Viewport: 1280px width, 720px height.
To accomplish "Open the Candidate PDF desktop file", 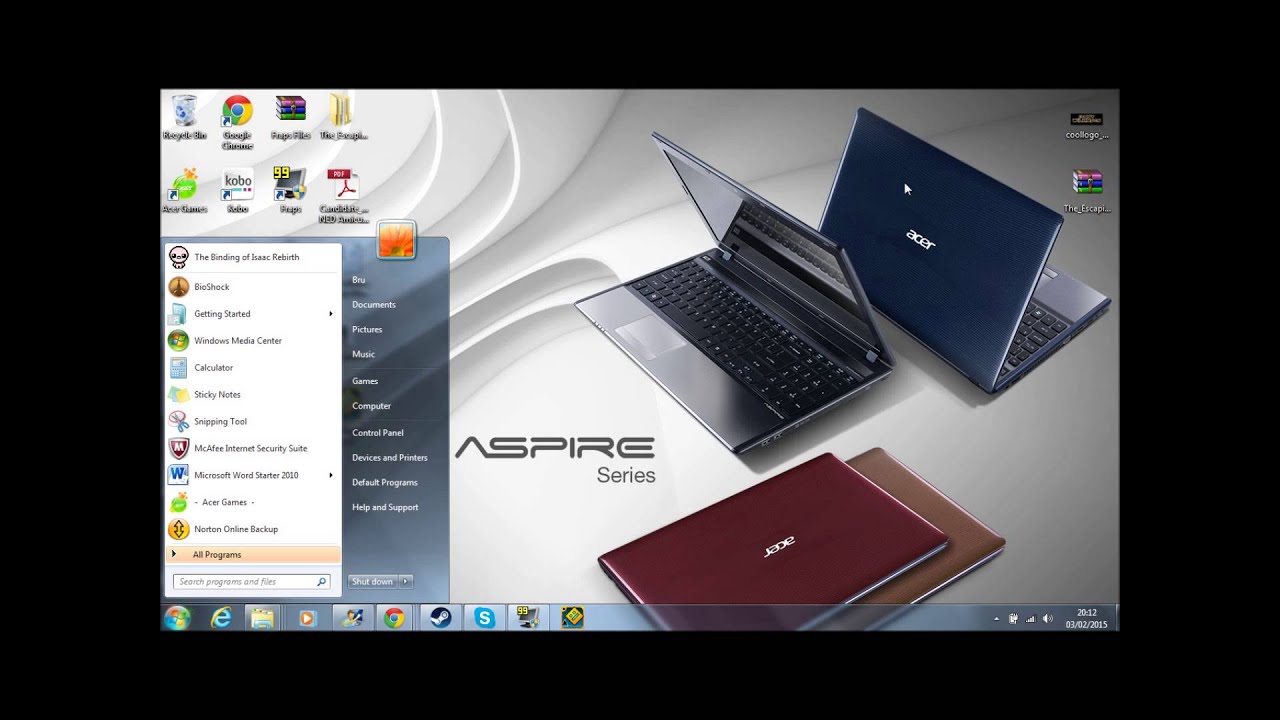I will 343,196.
